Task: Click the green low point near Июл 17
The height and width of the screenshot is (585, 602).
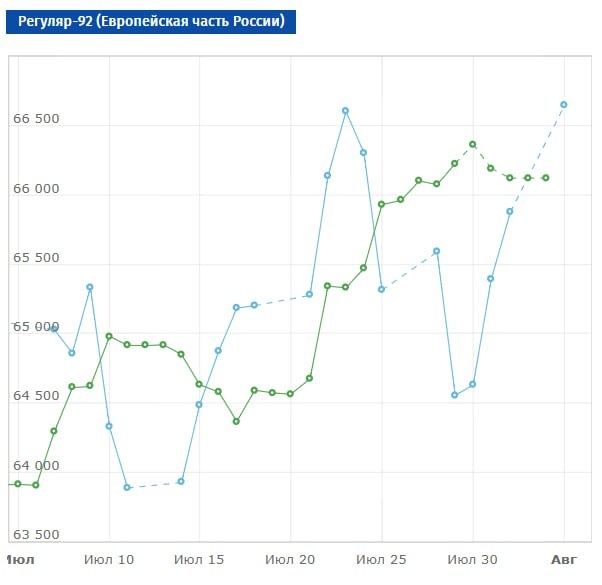Action: pyautogui.click(x=236, y=421)
